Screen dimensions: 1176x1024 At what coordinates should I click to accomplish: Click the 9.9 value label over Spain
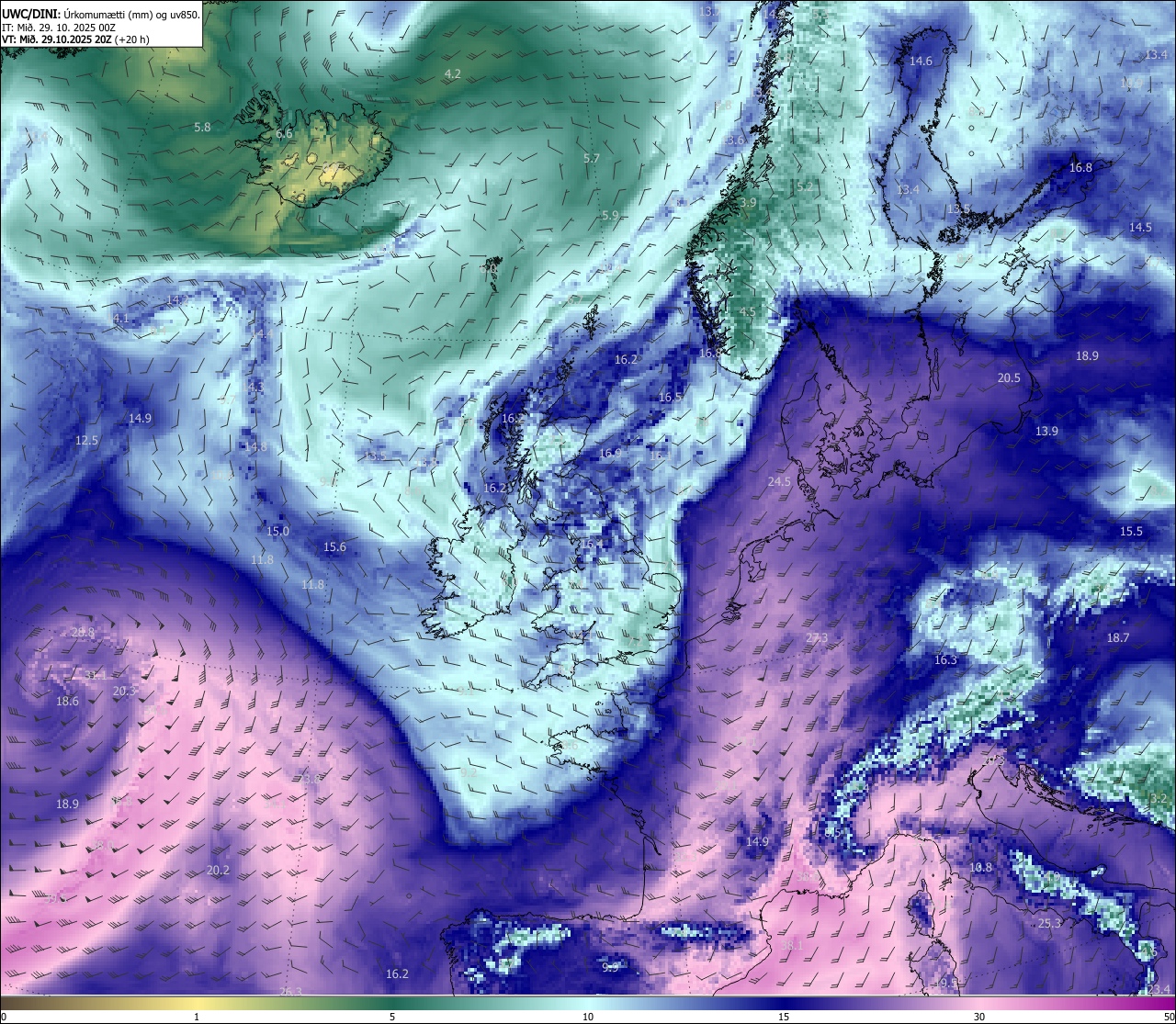point(611,966)
